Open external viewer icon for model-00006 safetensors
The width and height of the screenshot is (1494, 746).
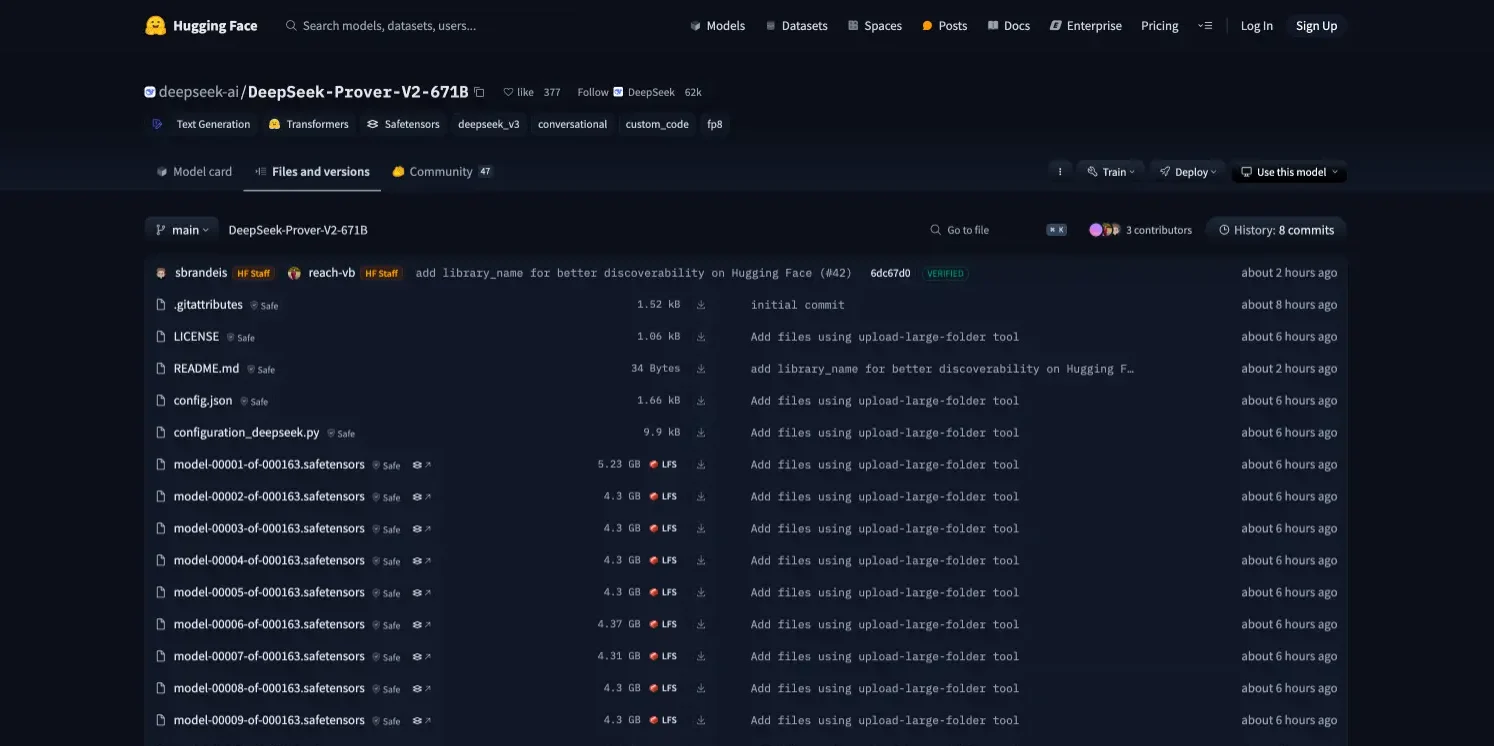coord(422,625)
